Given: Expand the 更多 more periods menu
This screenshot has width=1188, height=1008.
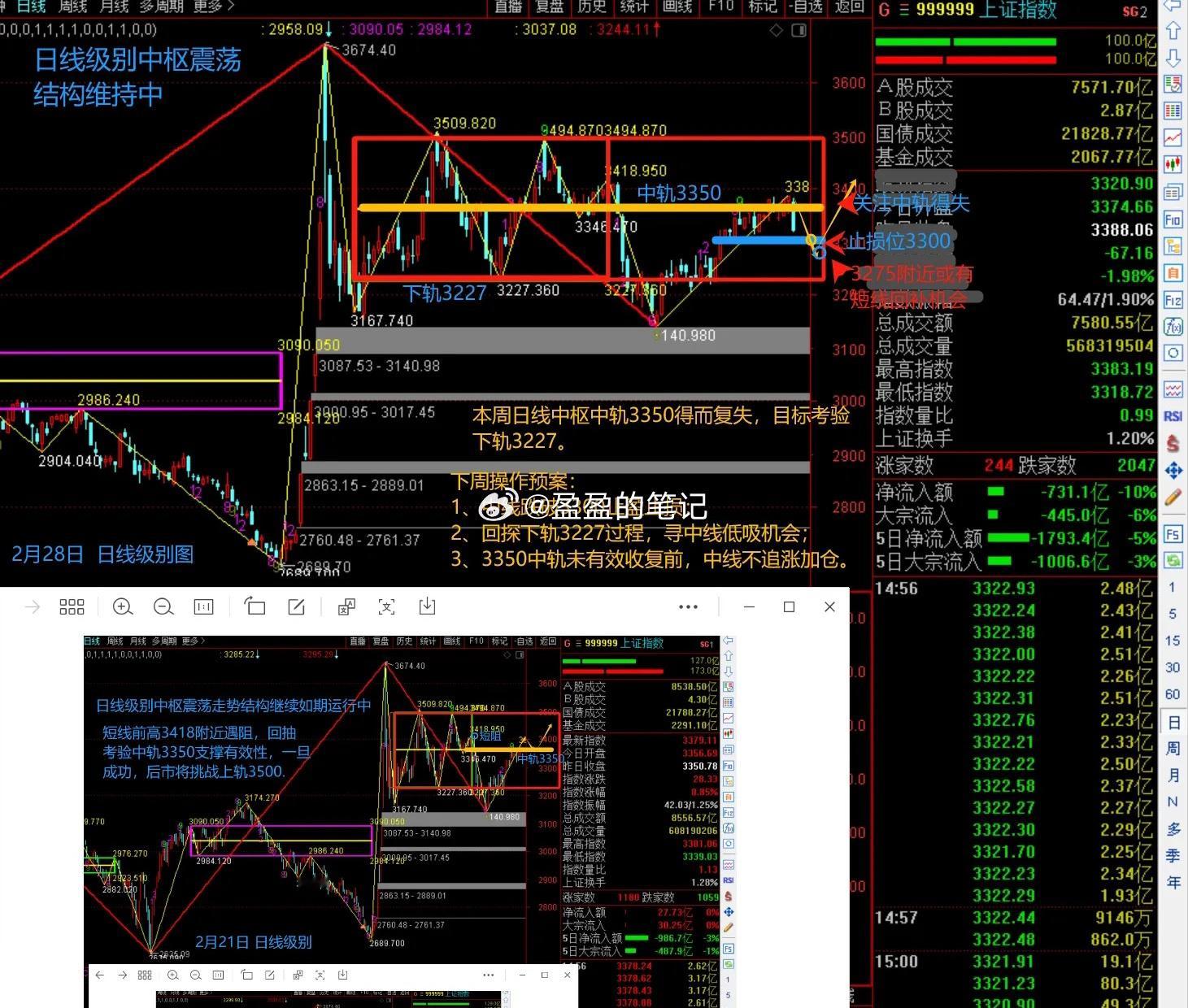Looking at the screenshot, I should point(214,7).
